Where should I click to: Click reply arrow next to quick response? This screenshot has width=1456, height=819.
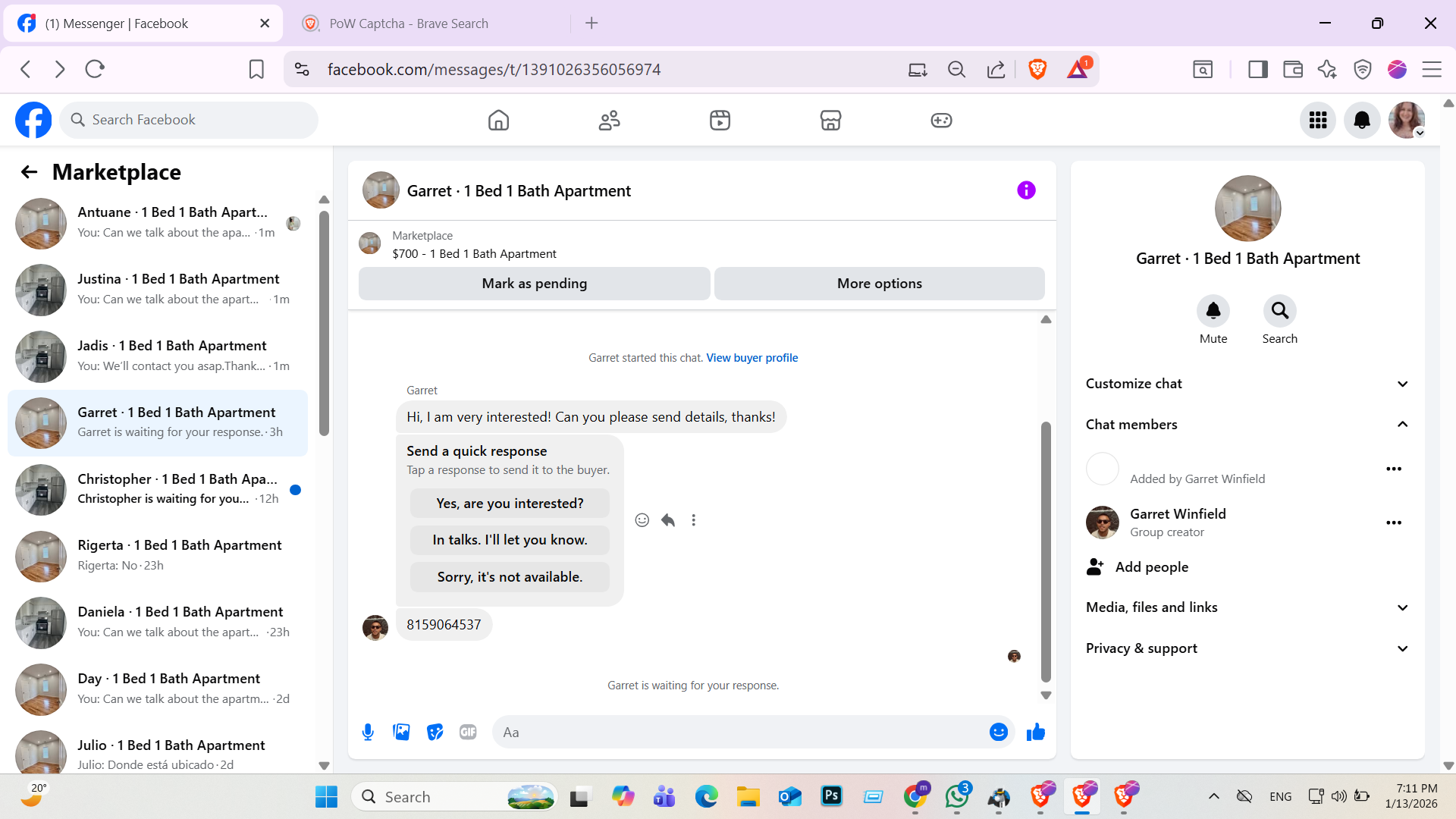pyautogui.click(x=667, y=520)
